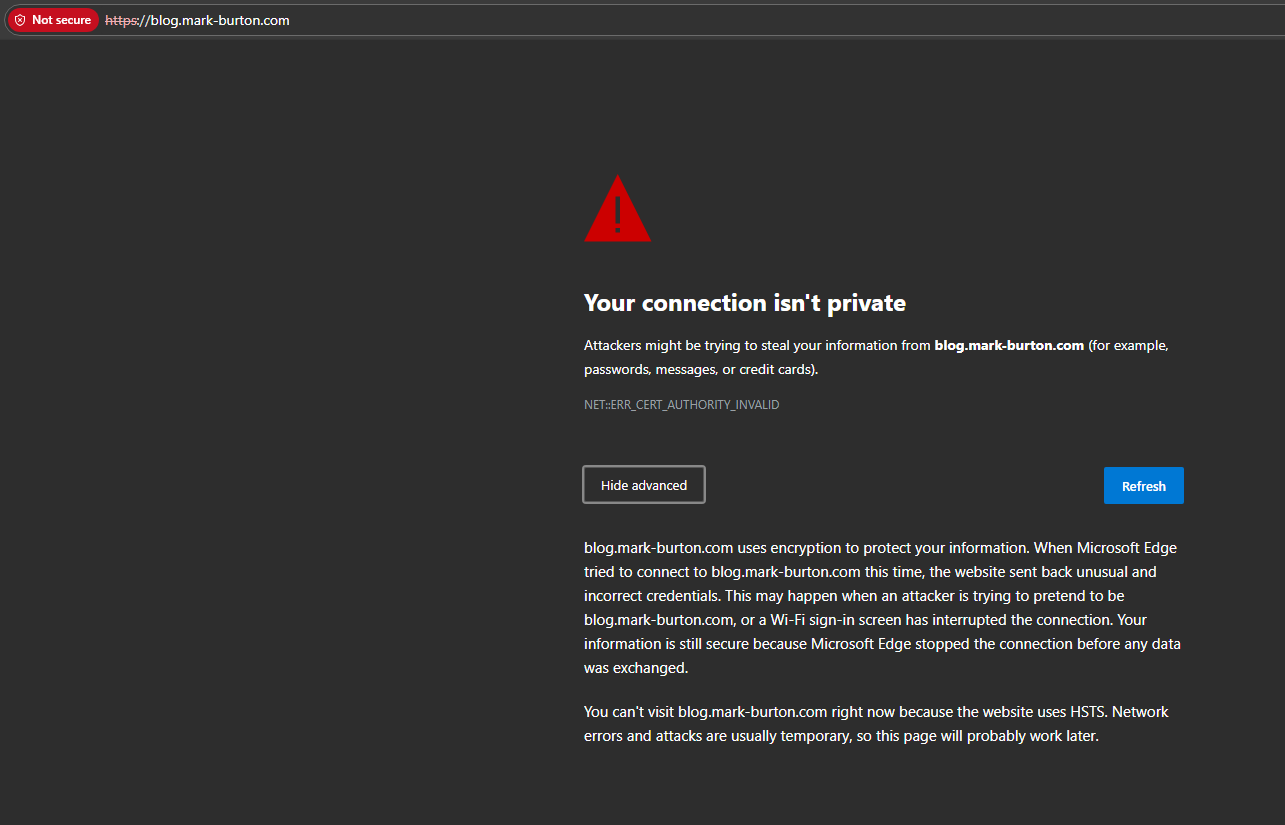Click the Refresh button label text

[x=1143, y=485]
